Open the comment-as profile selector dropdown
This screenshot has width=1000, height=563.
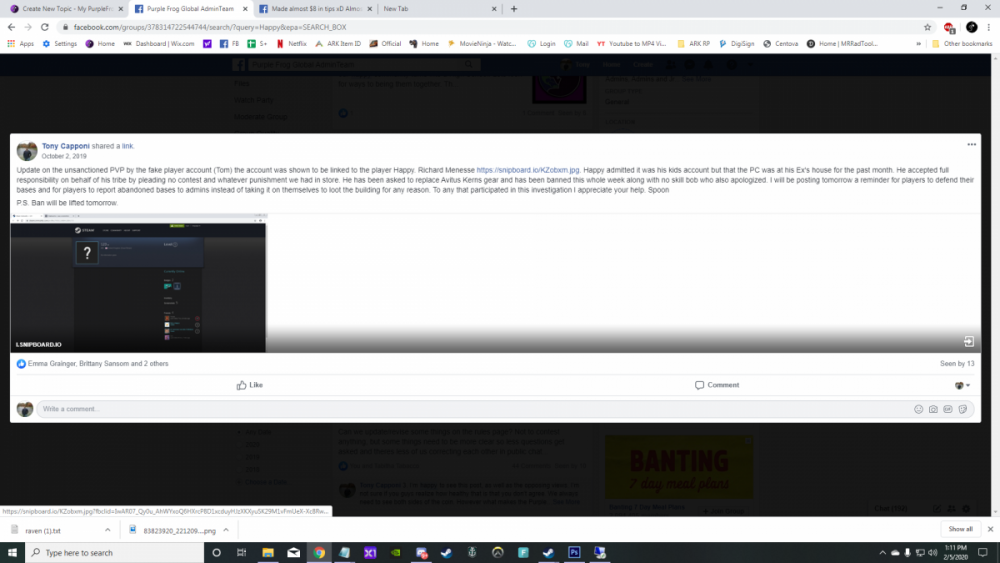pyautogui.click(x=962, y=385)
